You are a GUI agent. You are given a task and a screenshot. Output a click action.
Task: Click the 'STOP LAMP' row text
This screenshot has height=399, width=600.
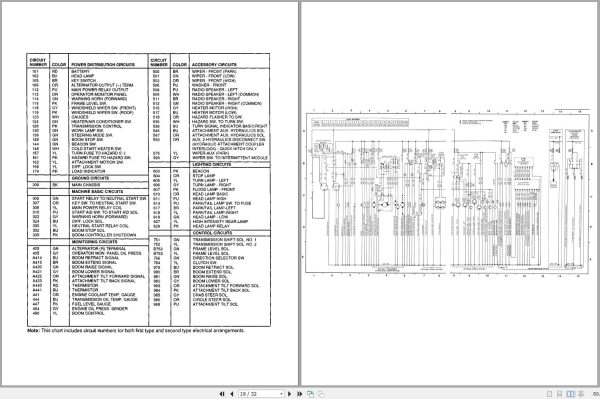pos(204,176)
